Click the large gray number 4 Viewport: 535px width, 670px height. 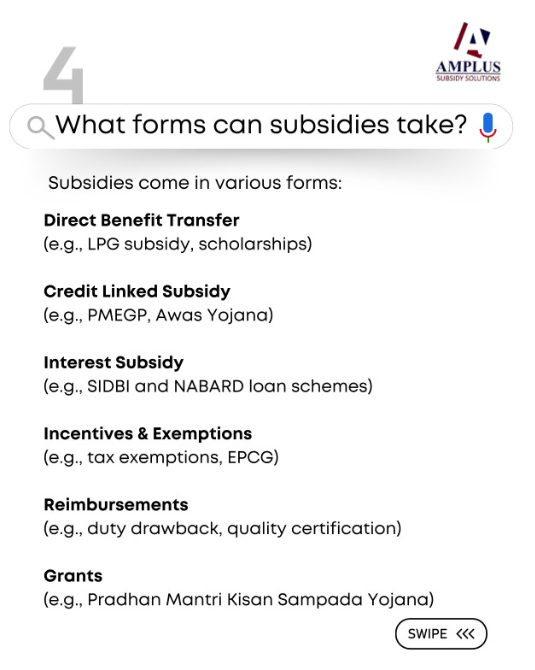pos(63,75)
